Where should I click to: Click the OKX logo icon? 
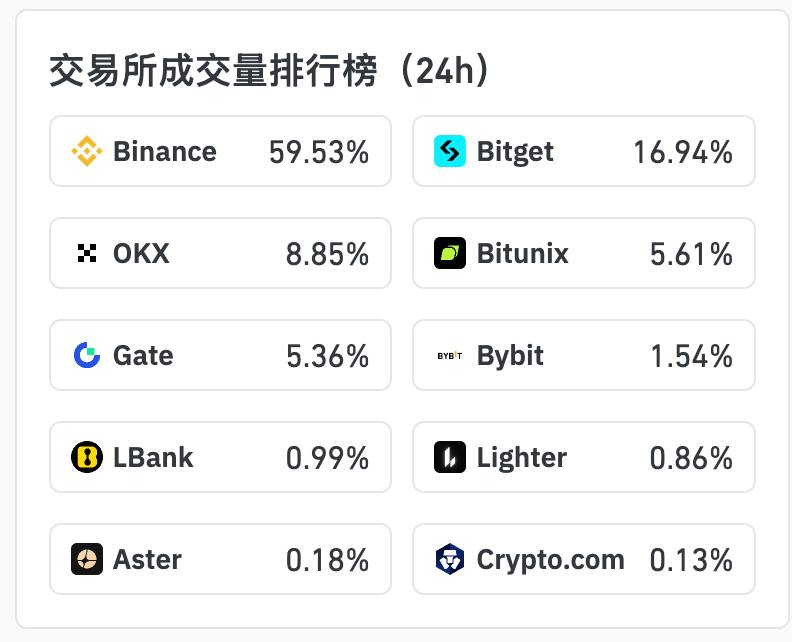pyautogui.click(x=87, y=254)
